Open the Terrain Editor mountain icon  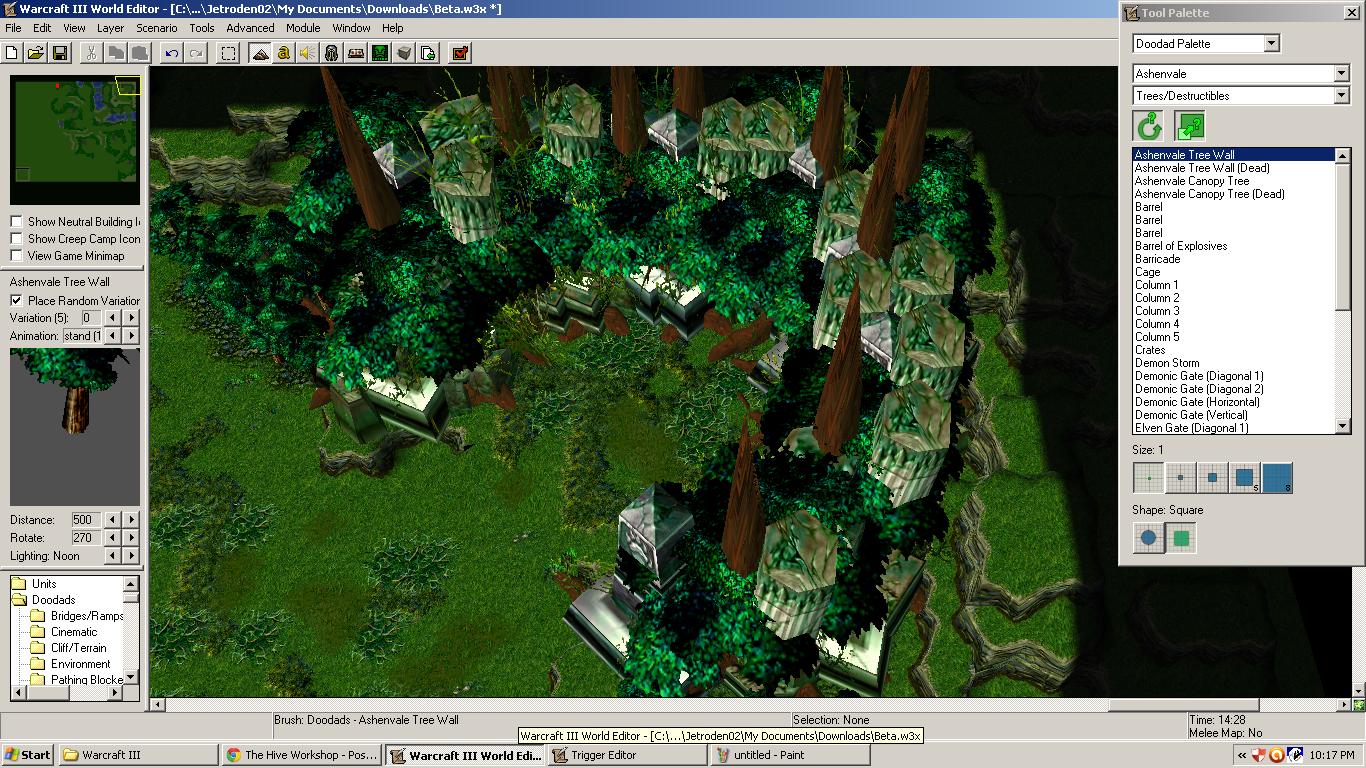pos(260,53)
